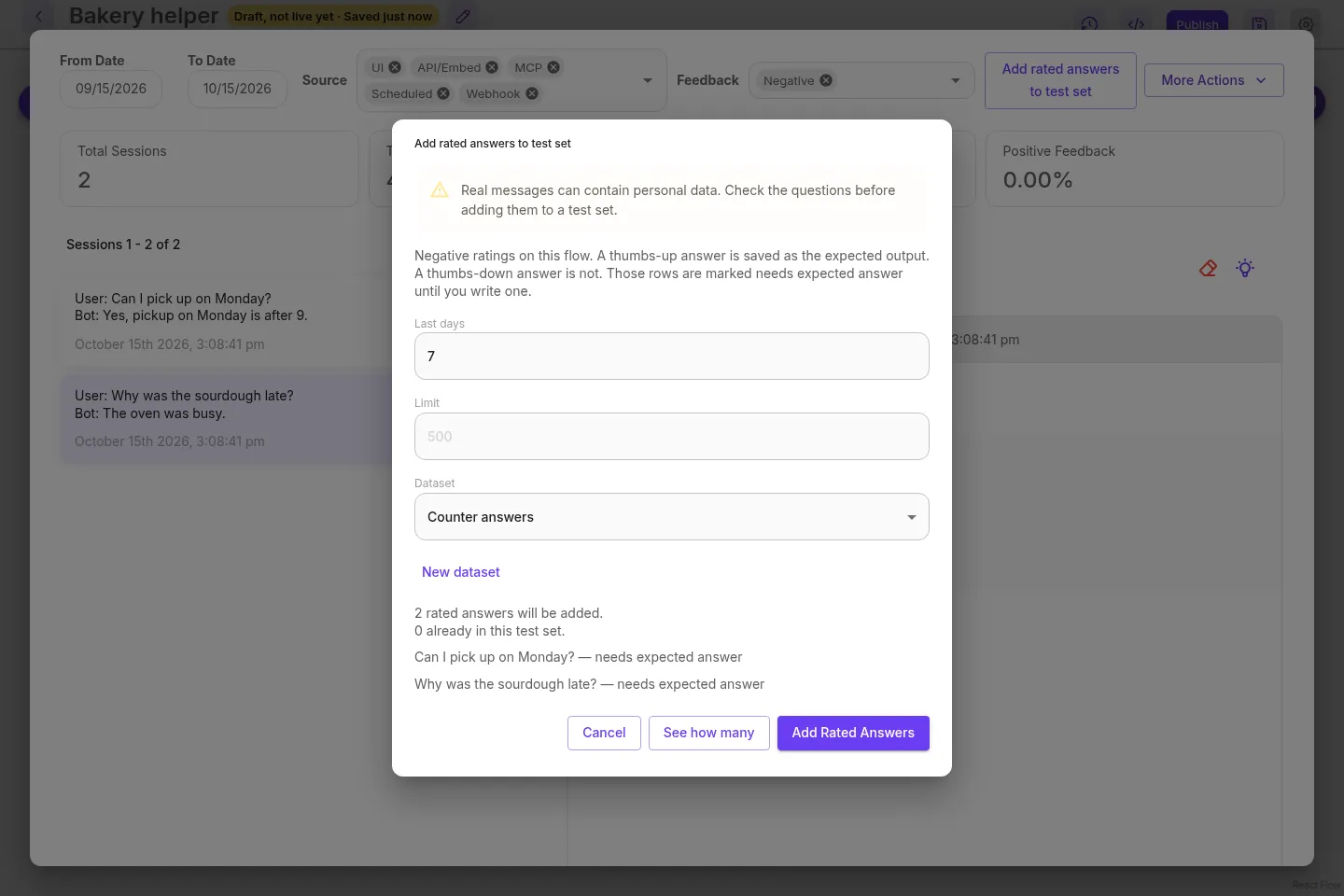Remove the MCP source chip
The height and width of the screenshot is (896, 1344).
(553, 67)
